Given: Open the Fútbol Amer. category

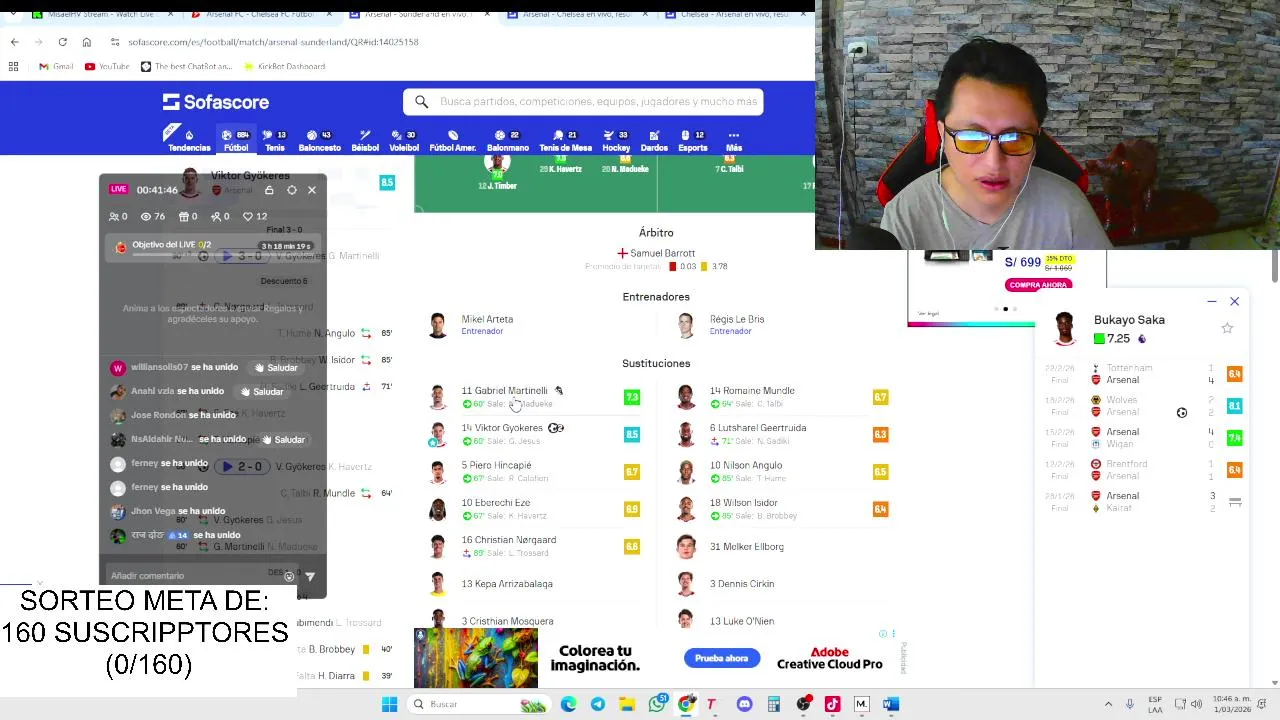Looking at the screenshot, I should (x=452, y=140).
